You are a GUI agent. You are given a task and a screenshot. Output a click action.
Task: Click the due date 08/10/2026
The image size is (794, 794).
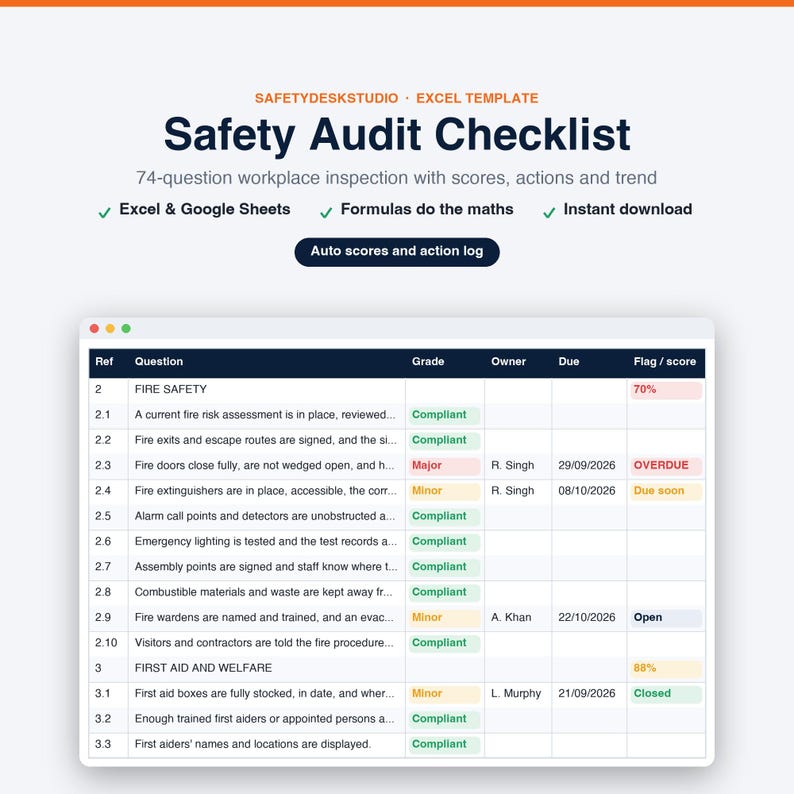click(x=586, y=491)
